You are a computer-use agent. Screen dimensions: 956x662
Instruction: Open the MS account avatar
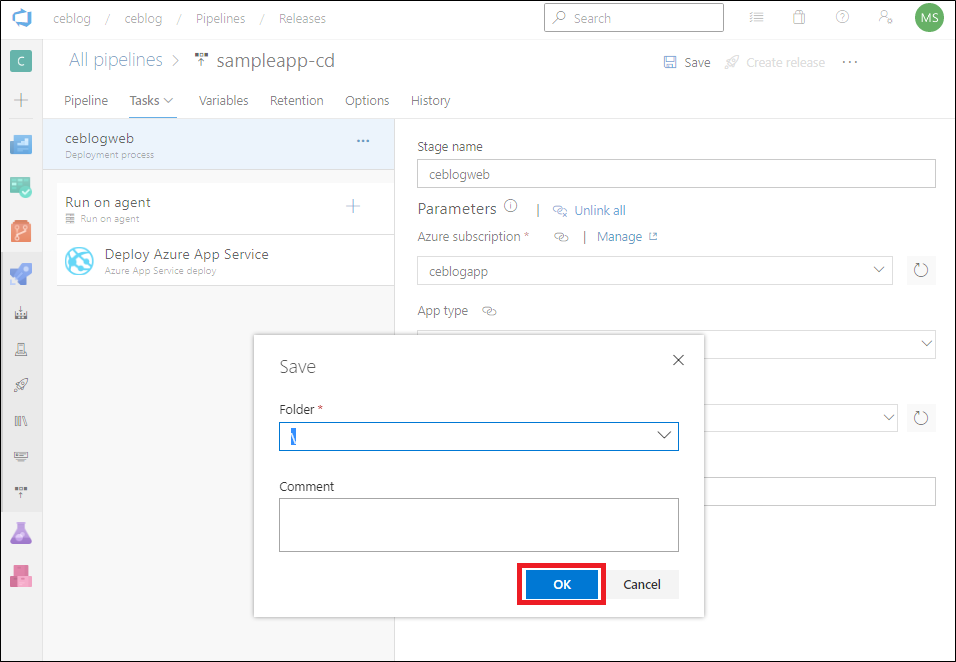pyautogui.click(x=929, y=18)
